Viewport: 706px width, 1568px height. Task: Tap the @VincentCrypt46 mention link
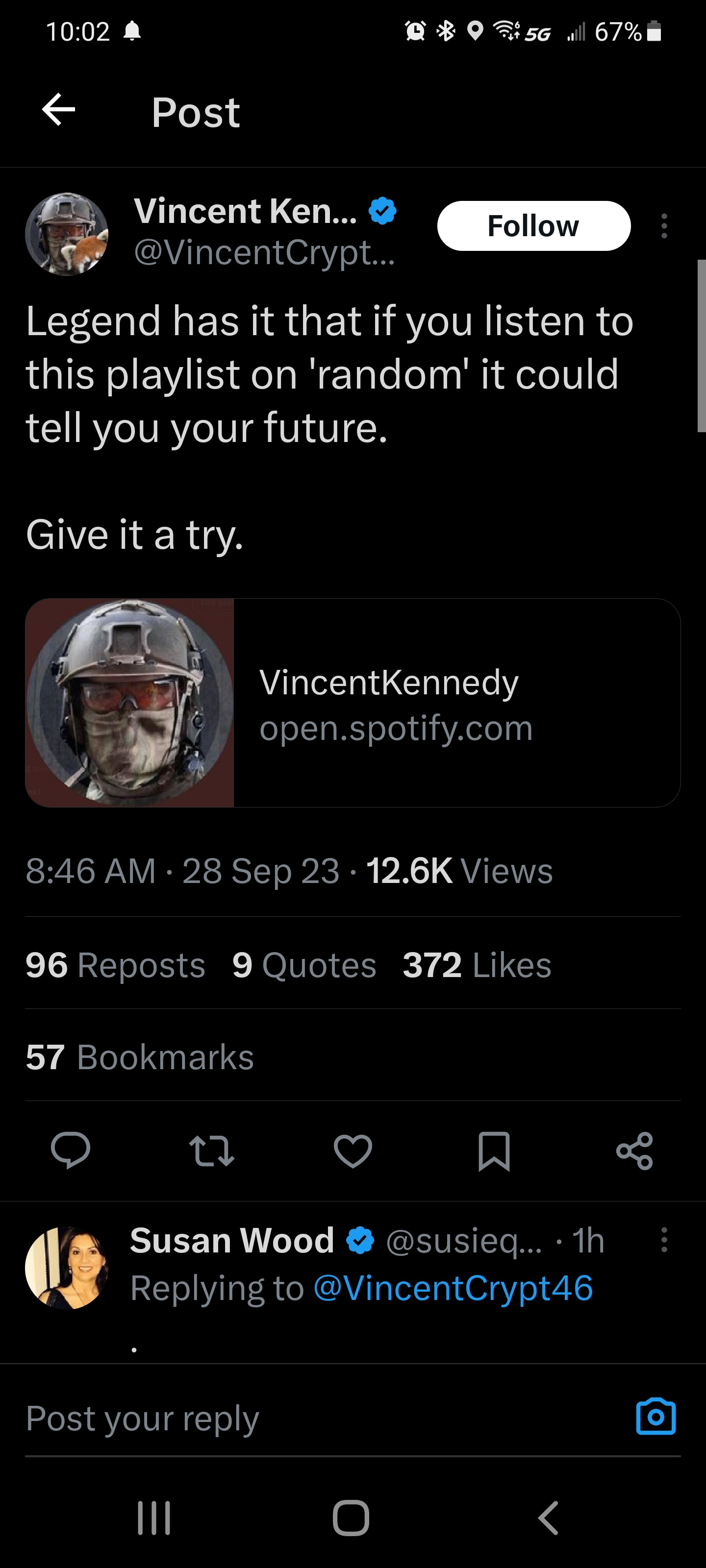click(453, 1288)
